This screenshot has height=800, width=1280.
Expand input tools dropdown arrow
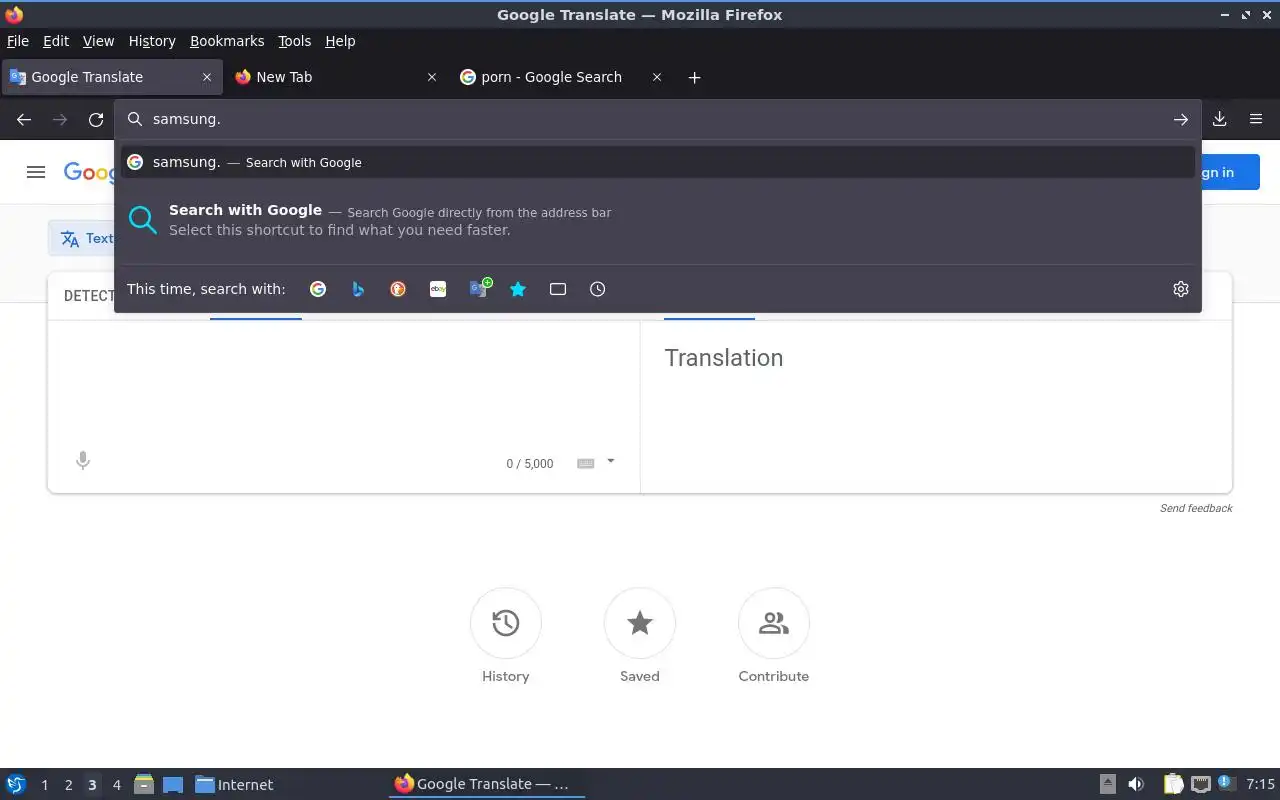[x=611, y=461]
